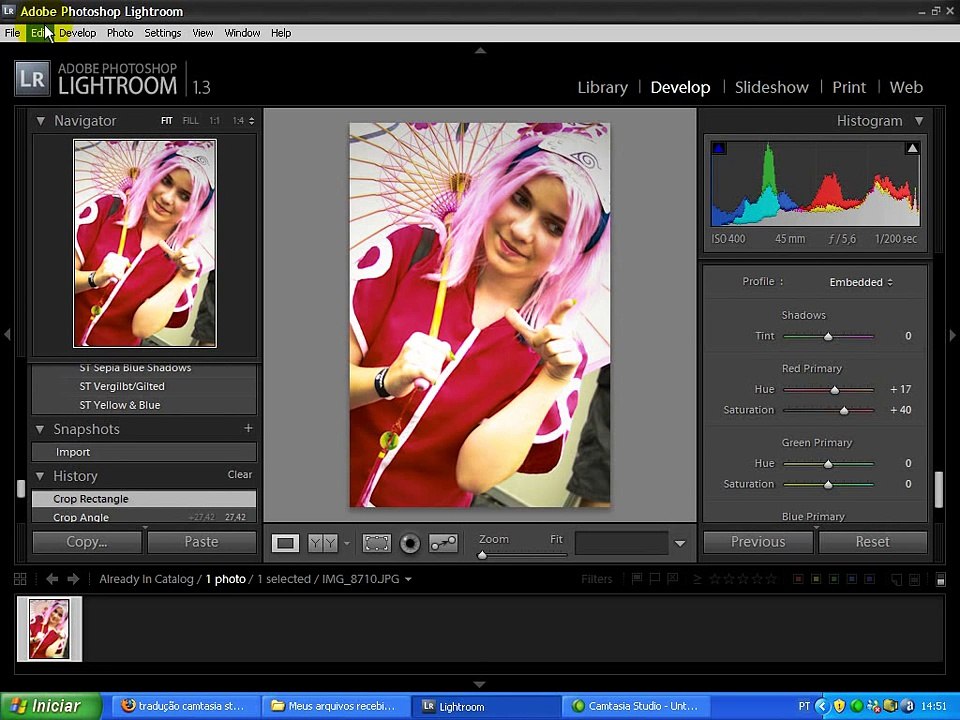Collapse the History panel

coord(40,476)
